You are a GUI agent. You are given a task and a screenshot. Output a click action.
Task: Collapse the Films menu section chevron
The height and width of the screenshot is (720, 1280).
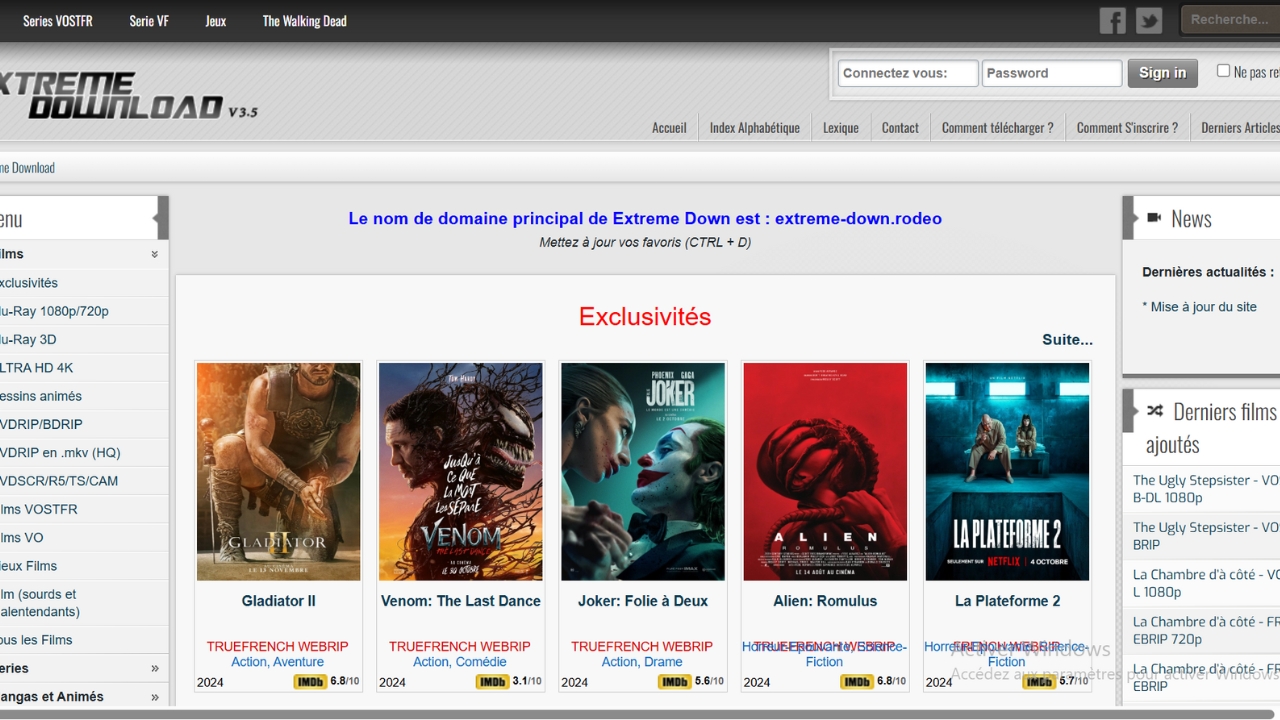click(154, 255)
